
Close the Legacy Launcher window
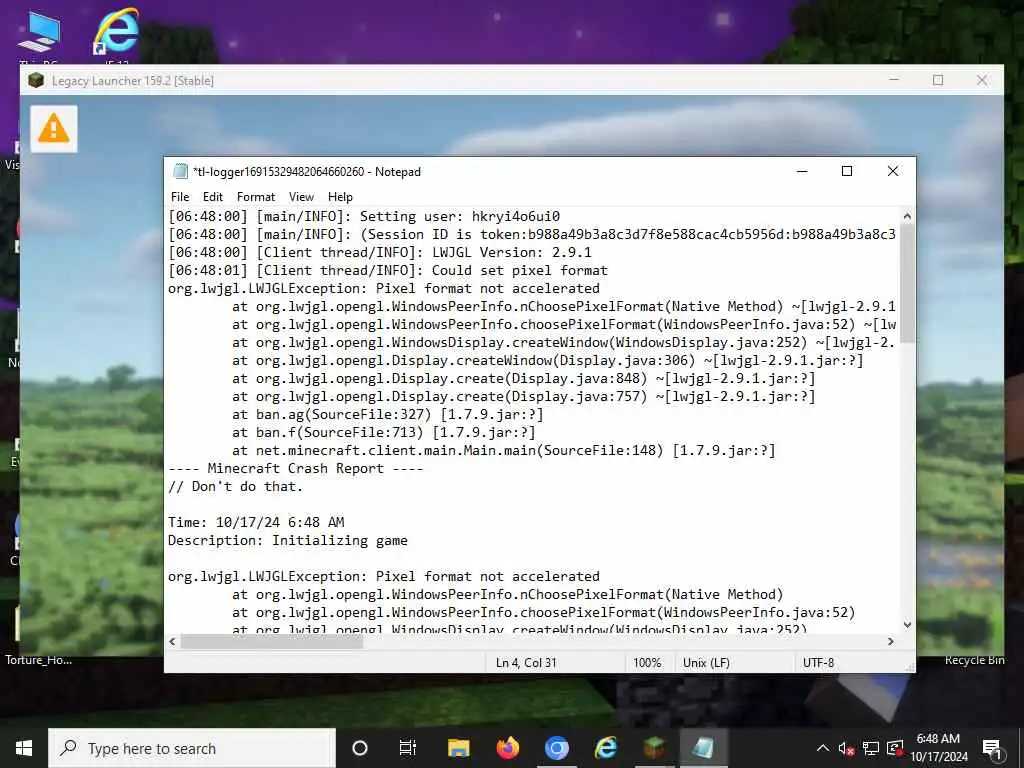[x=982, y=80]
